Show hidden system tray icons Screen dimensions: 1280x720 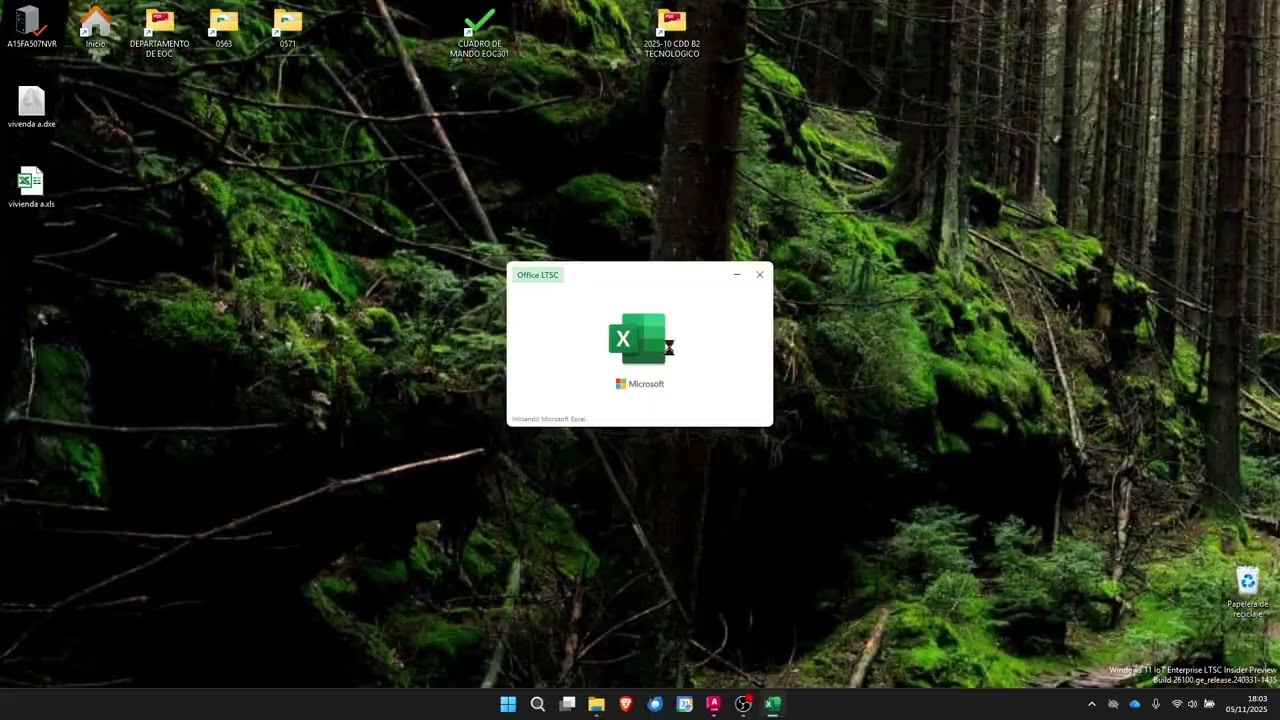[x=1091, y=704]
